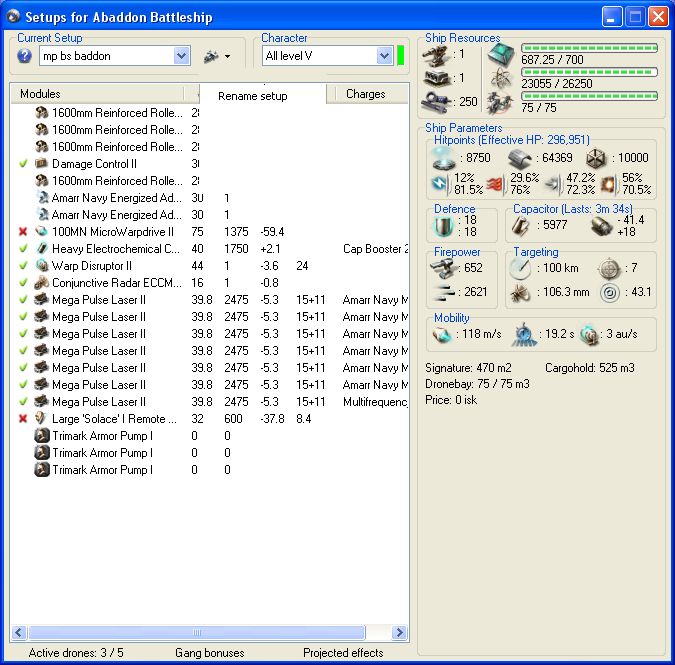This screenshot has width=675, height=665.
Task: Minimize the Setups for Abaddon window
Action: pyautogui.click(x=612, y=17)
